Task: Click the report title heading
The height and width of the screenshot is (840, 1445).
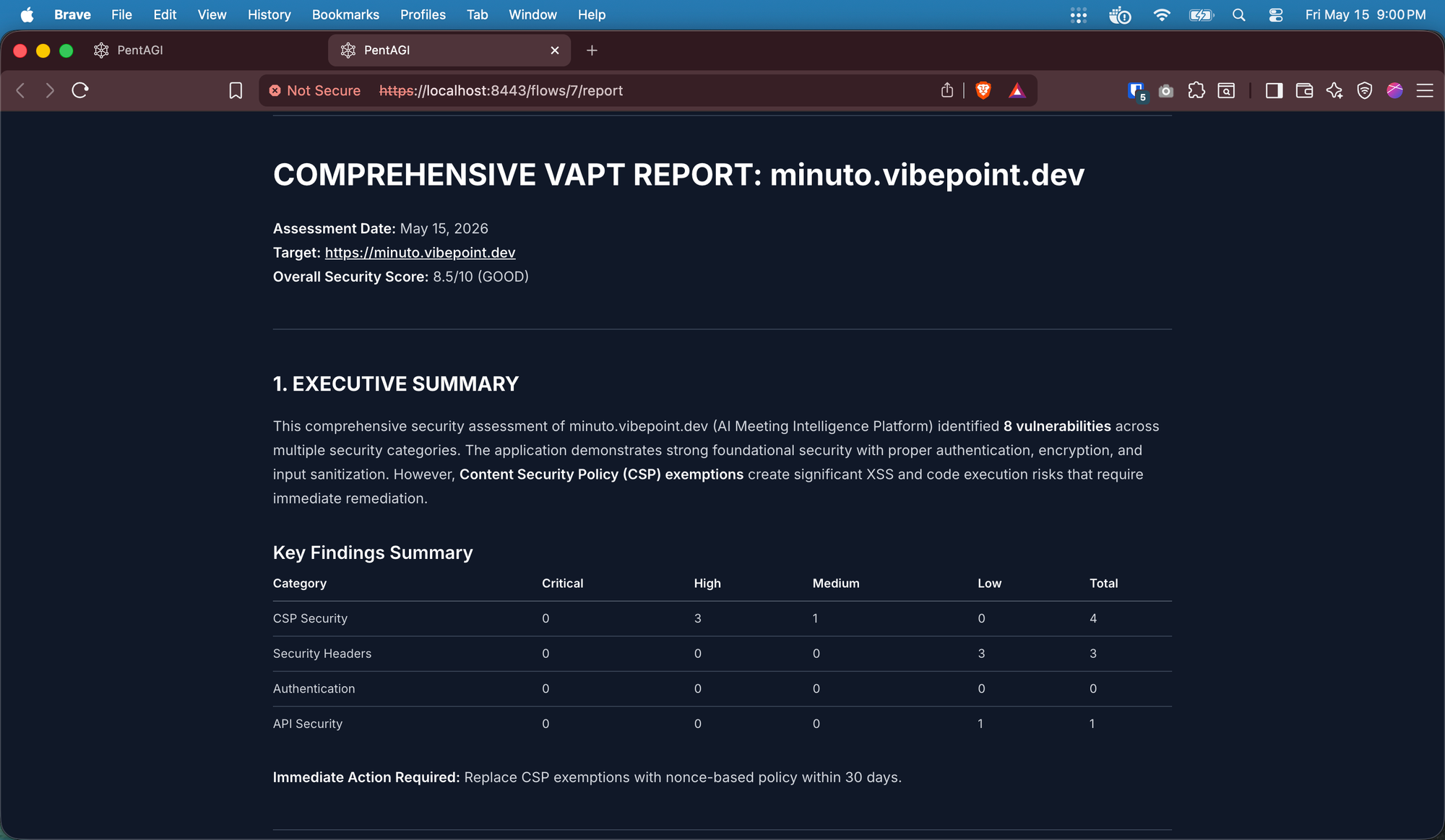Action: [x=678, y=175]
